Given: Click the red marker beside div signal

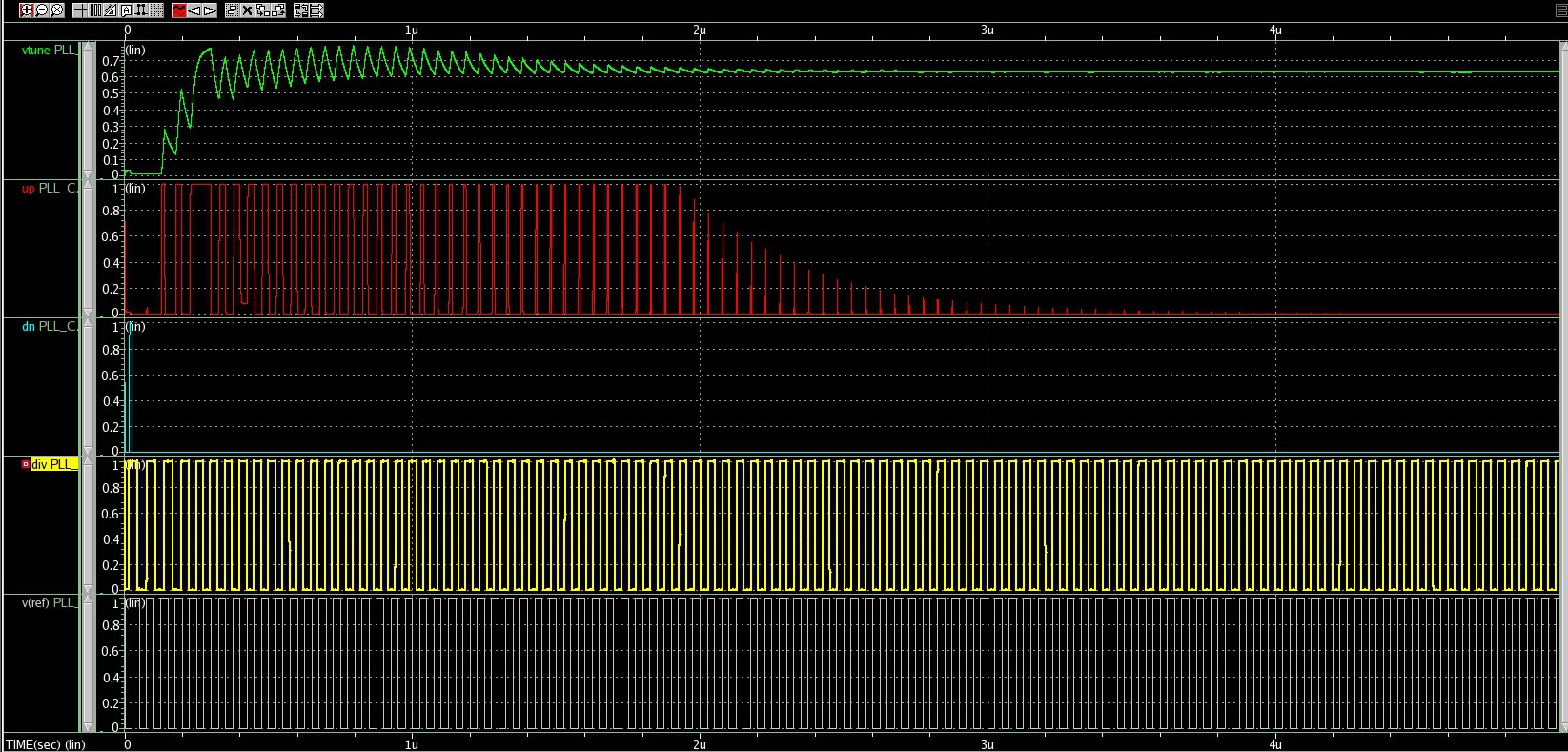Looking at the screenshot, I should pyautogui.click(x=26, y=464).
